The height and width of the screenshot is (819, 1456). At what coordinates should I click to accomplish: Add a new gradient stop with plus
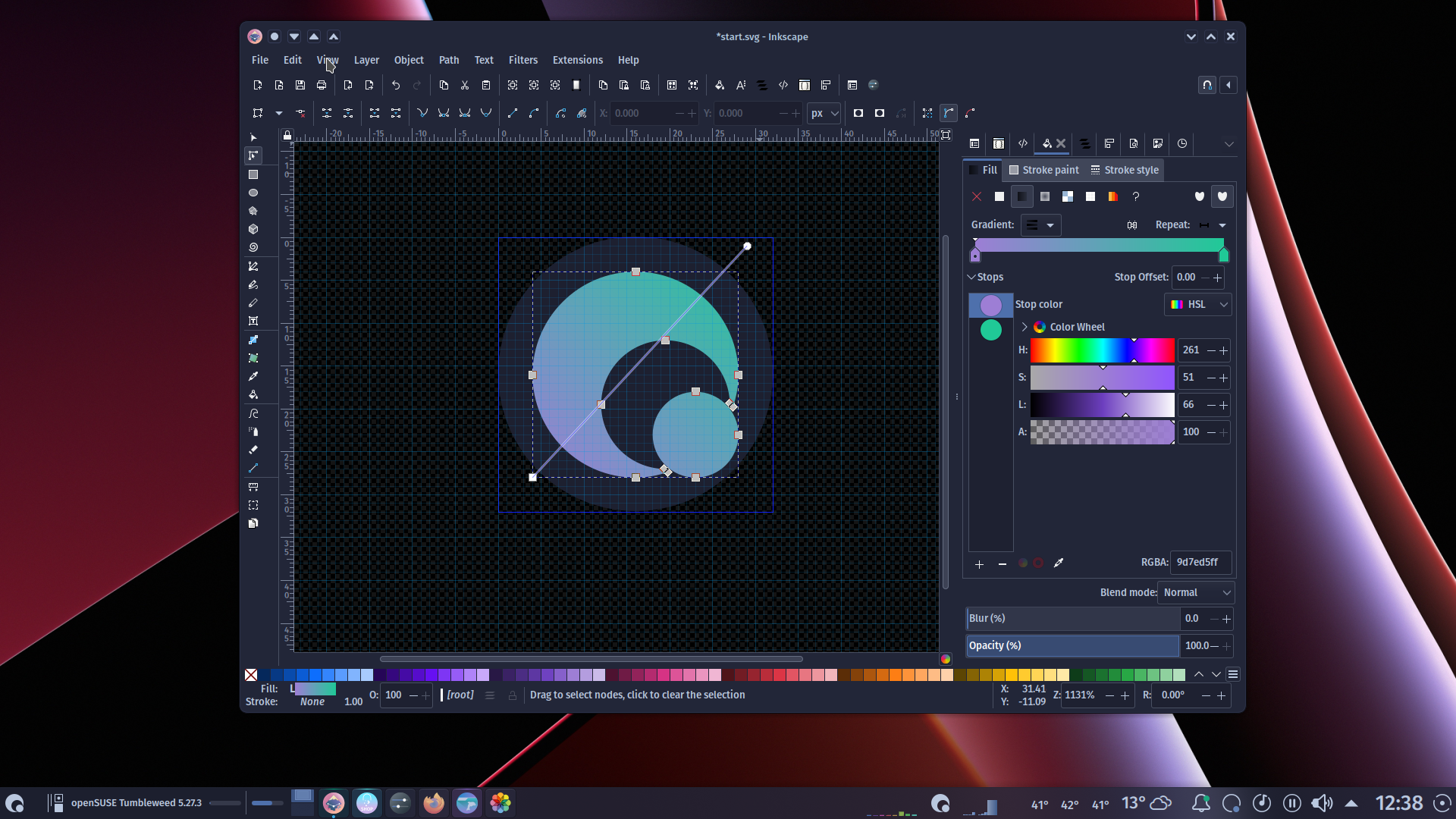click(980, 564)
